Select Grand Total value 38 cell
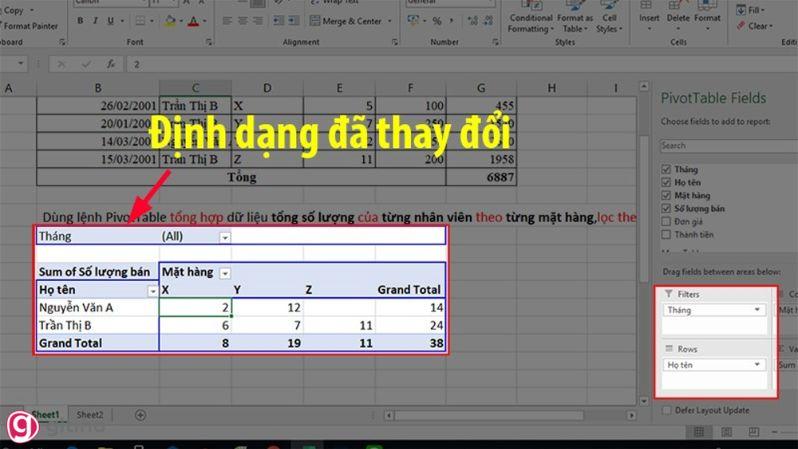Viewport: 798px width, 449px height. click(x=410, y=343)
